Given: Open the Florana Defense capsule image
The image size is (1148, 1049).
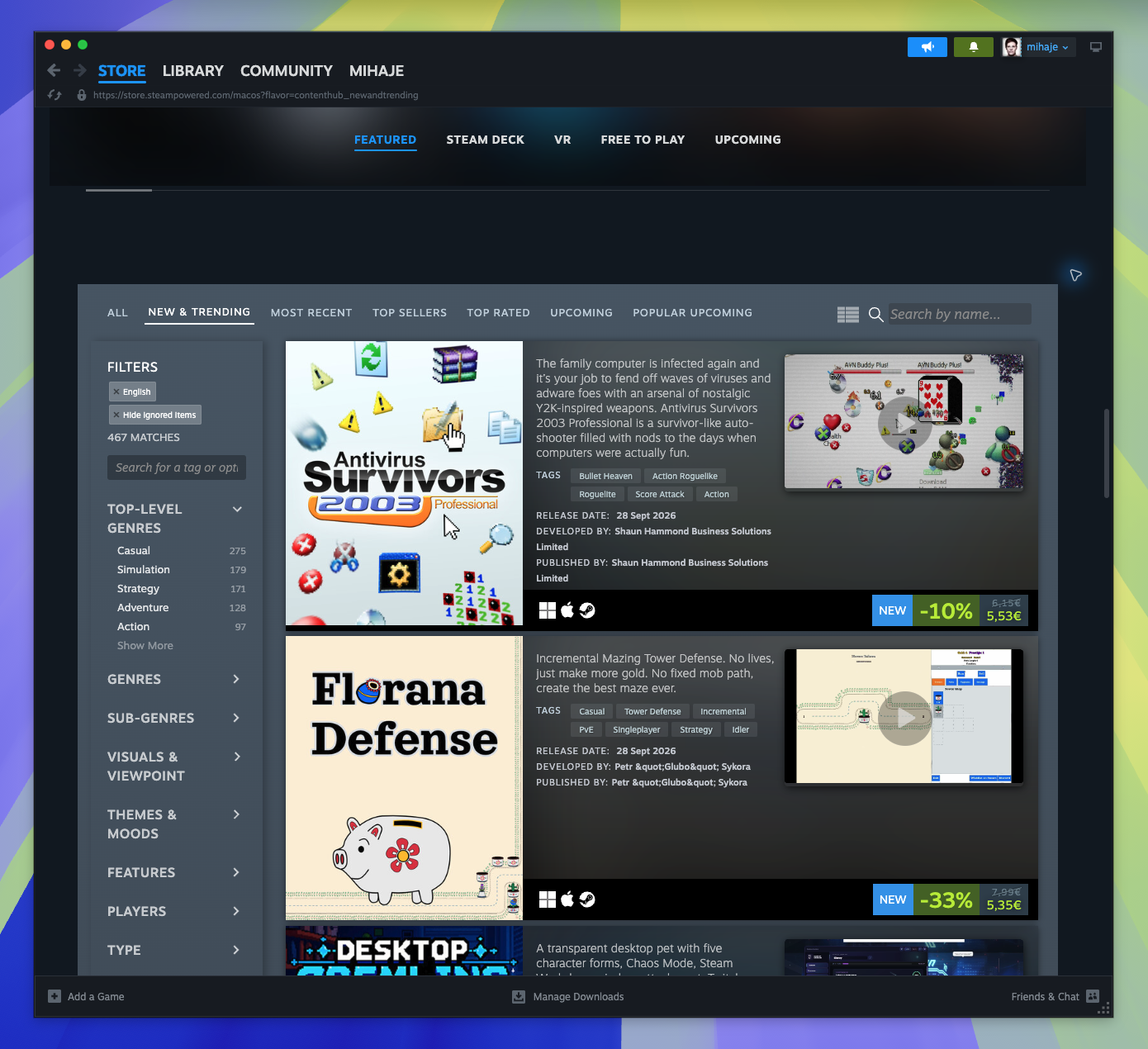Looking at the screenshot, I should pyautogui.click(x=404, y=778).
